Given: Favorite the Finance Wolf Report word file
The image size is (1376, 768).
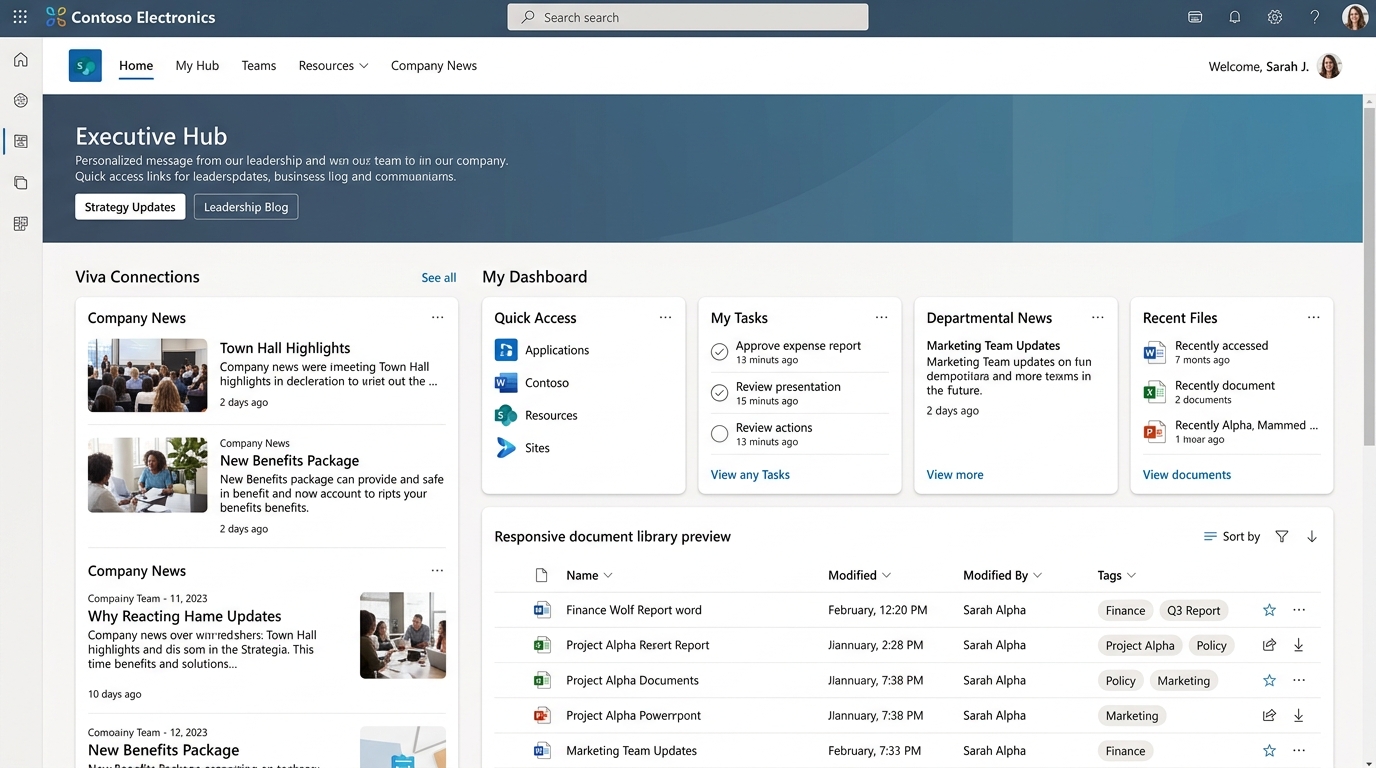Looking at the screenshot, I should tap(1269, 610).
